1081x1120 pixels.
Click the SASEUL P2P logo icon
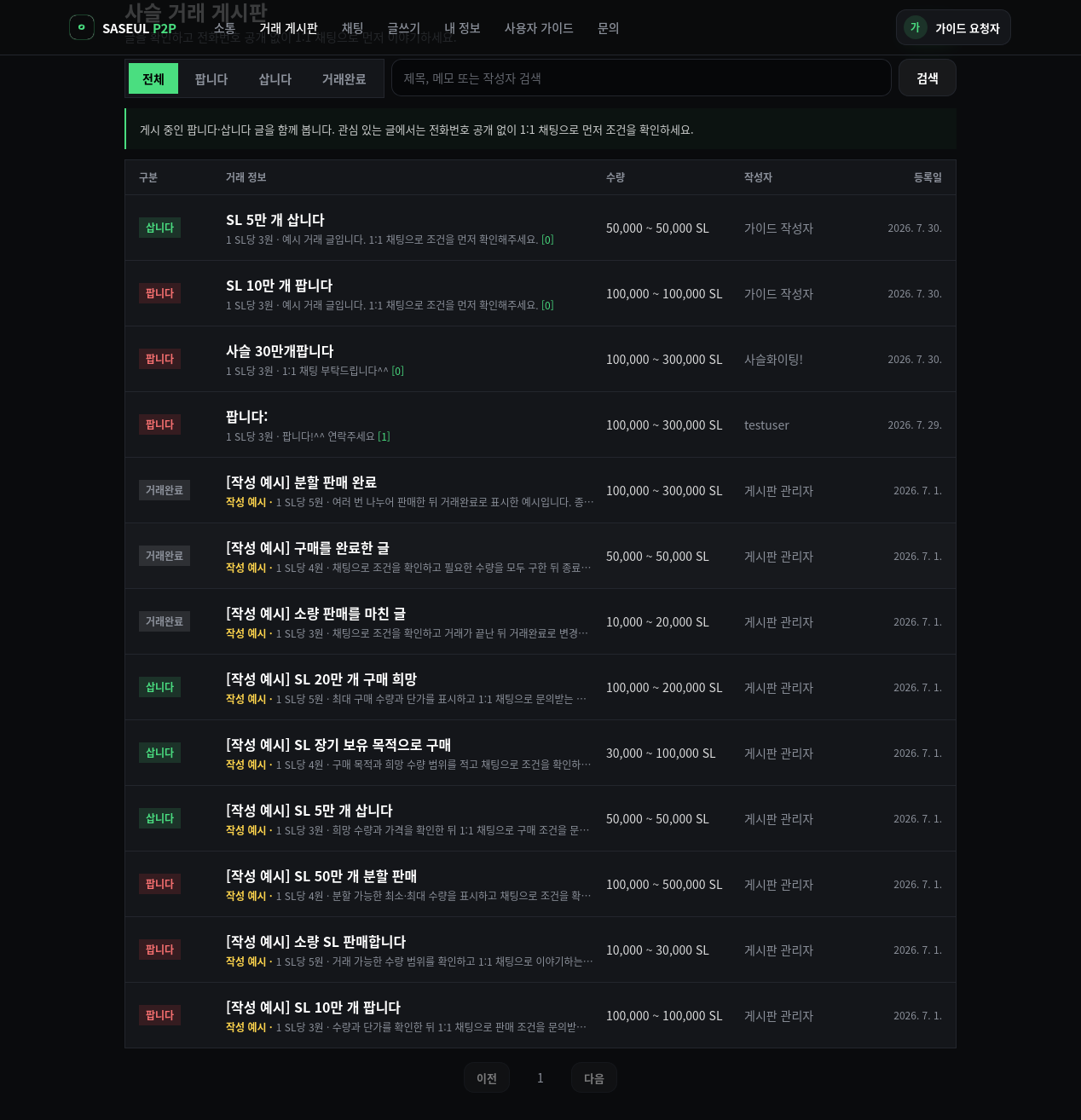coord(82,27)
